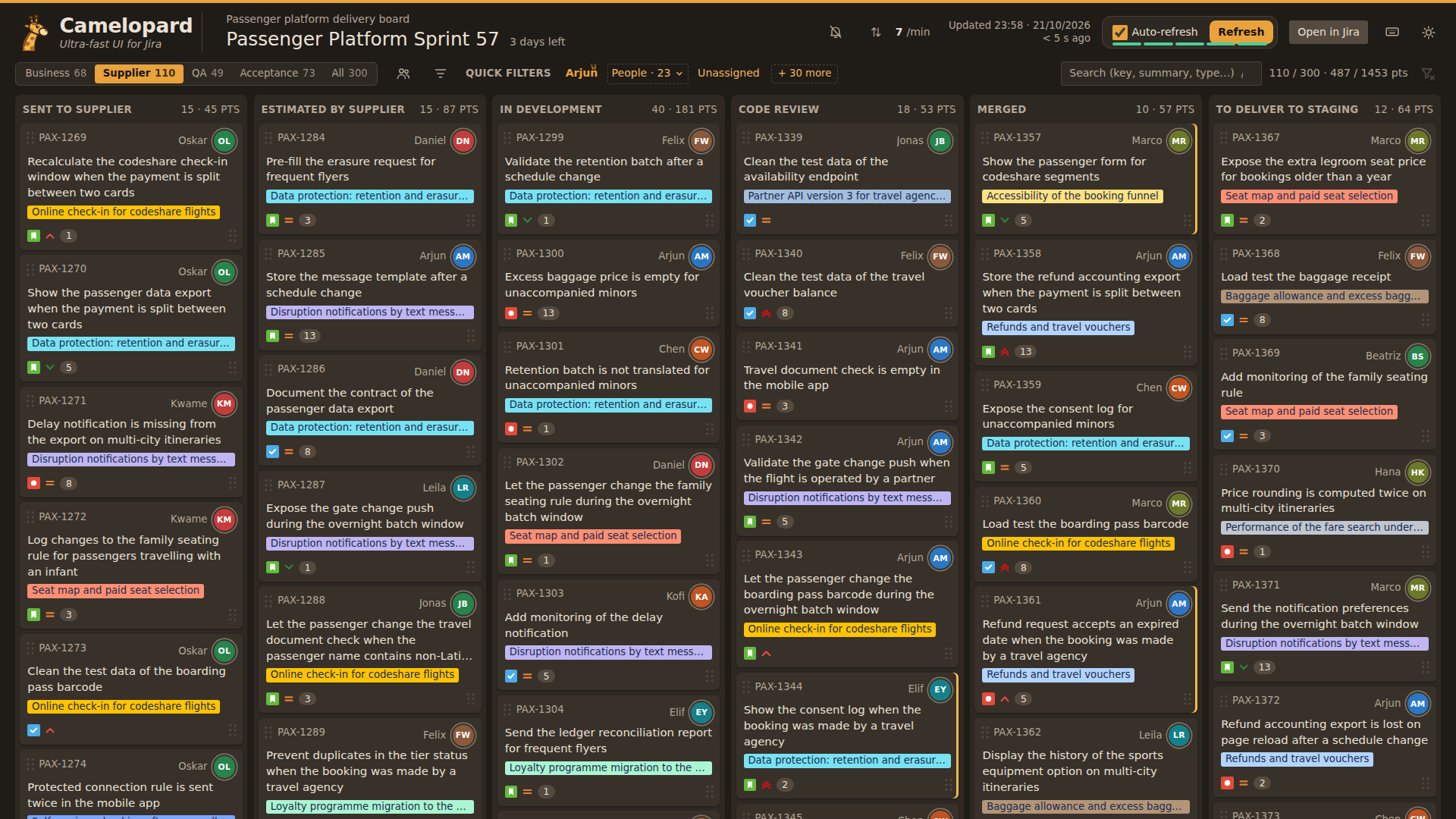The height and width of the screenshot is (819, 1456).
Task: Toggle the Unassigned quick filter
Action: click(728, 73)
